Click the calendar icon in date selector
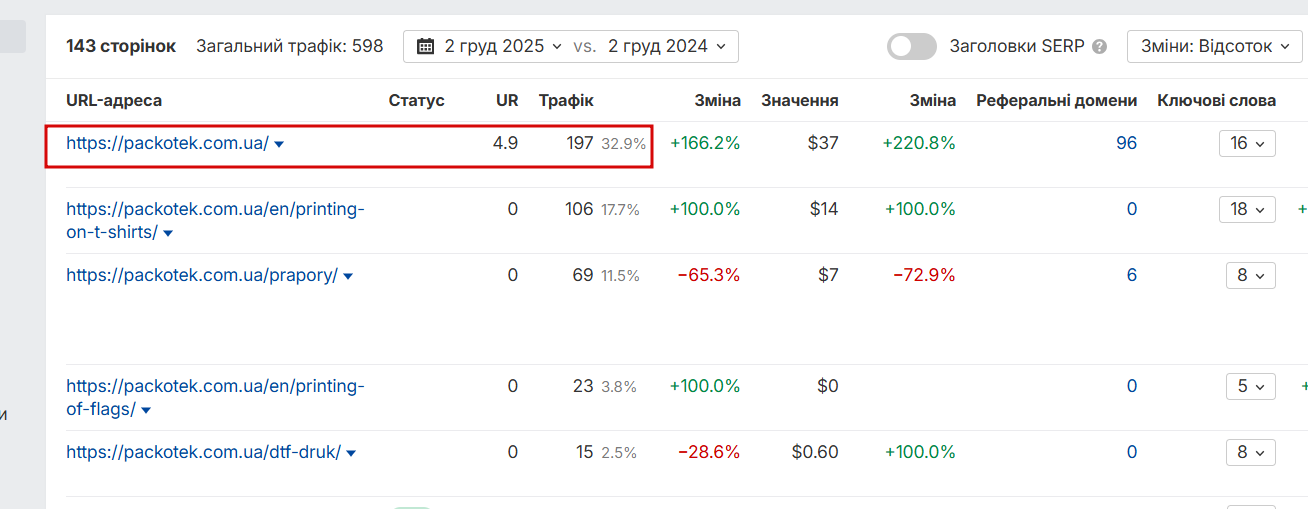This screenshot has height=509, width=1308. pyautogui.click(x=426, y=46)
